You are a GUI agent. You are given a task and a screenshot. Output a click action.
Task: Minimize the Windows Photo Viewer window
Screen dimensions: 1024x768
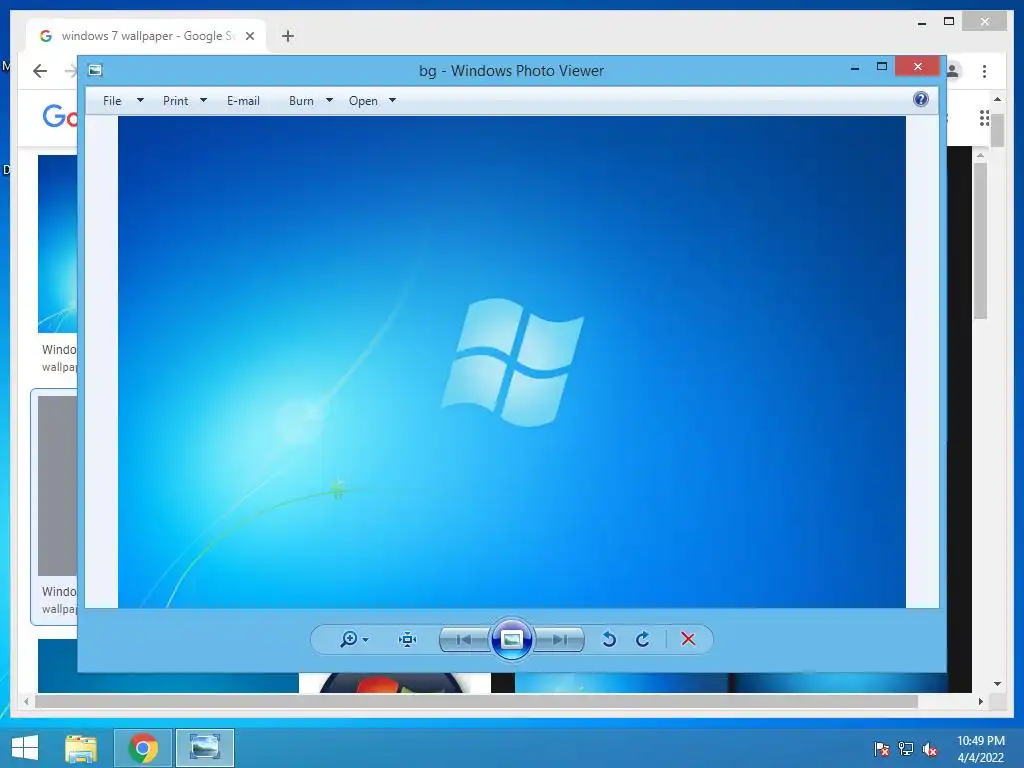tap(855, 67)
